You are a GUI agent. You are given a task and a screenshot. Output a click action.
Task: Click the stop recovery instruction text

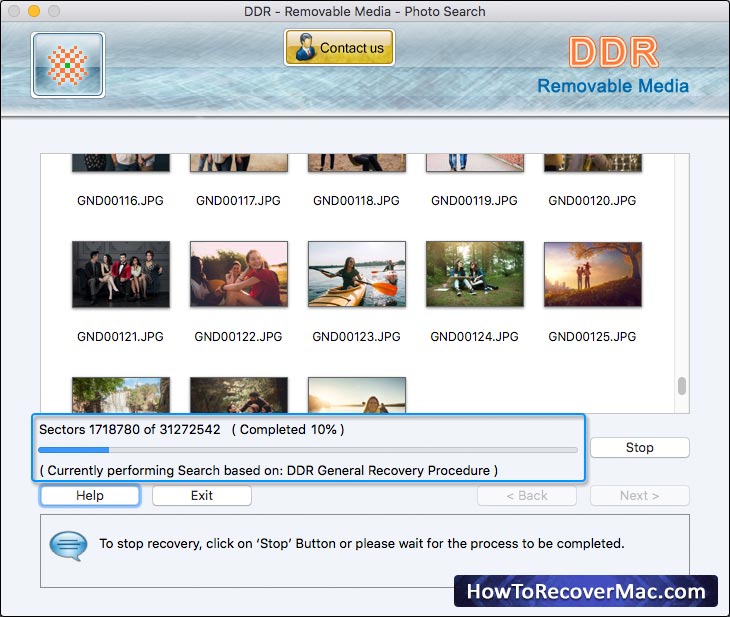pos(362,543)
